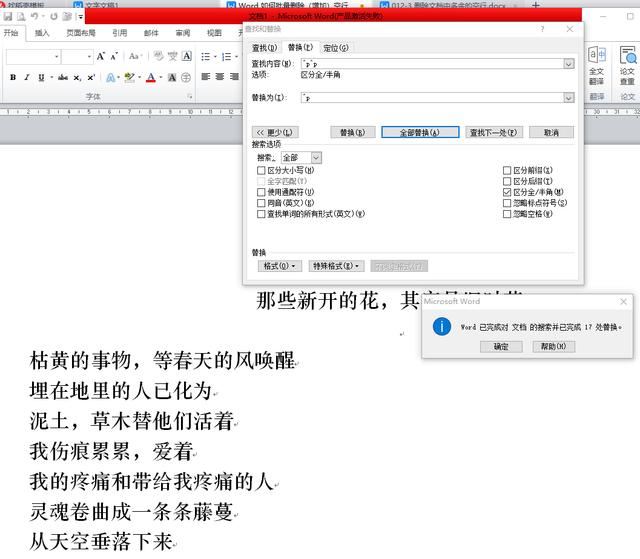
Task: Open the Customize Quick Access Toolbar arrow
Action: point(81,17)
